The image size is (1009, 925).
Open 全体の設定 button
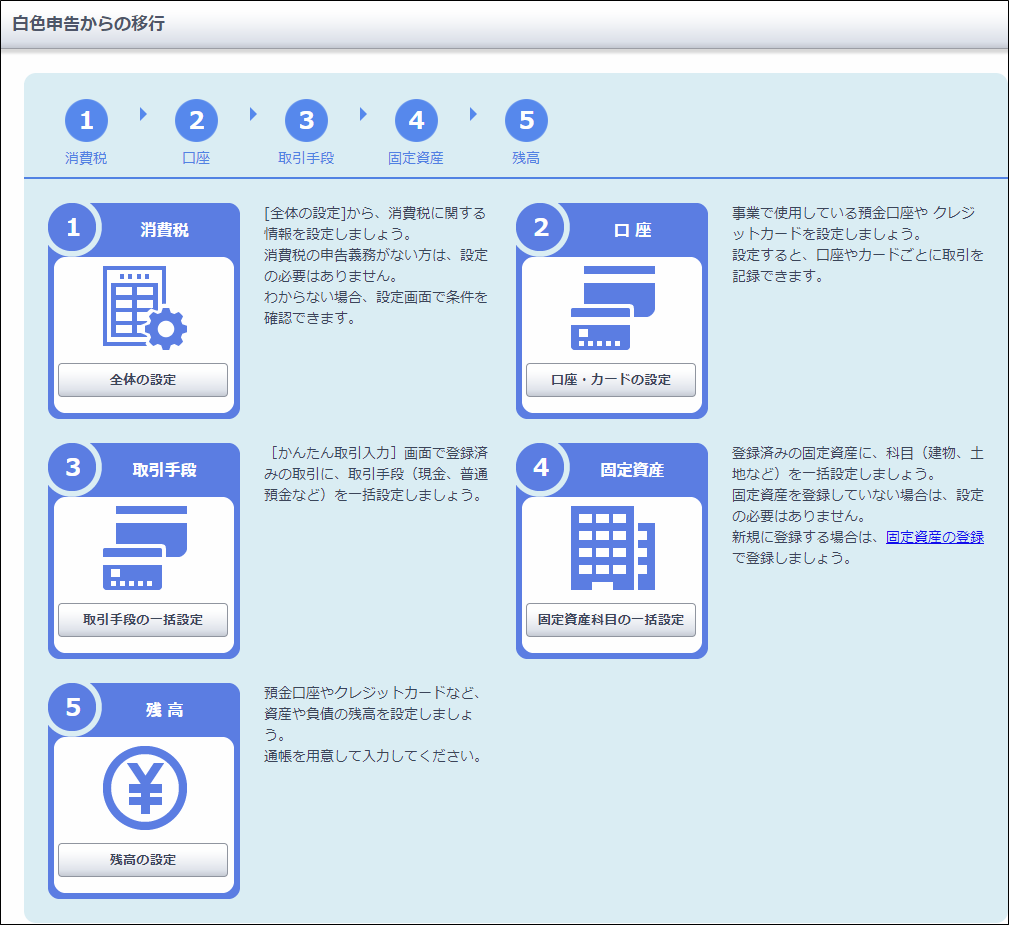coord(143,380)
